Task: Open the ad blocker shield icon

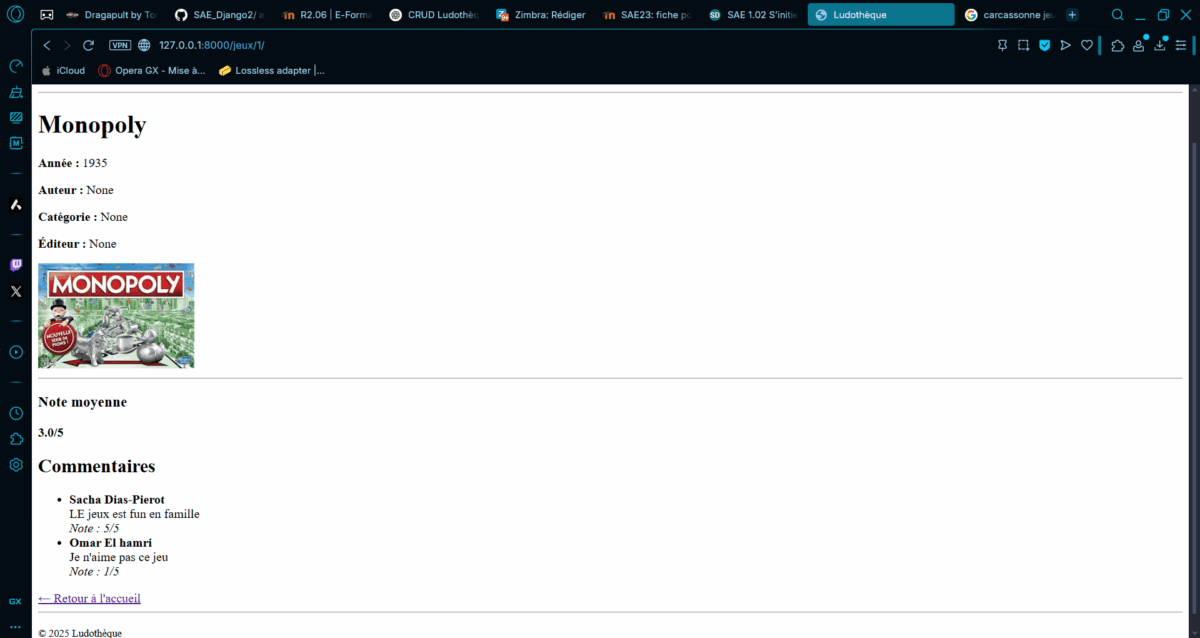Action: click(x=1045, y=45)
